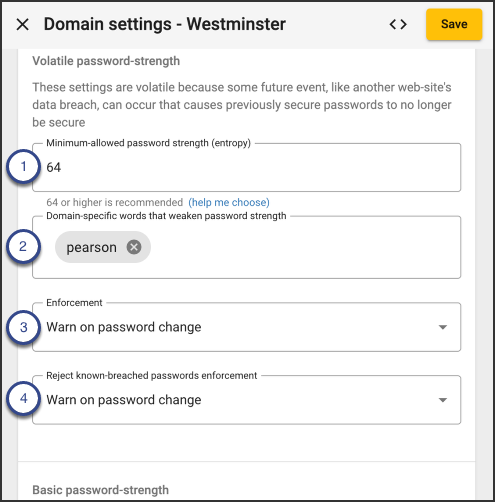Click the 'Basic password-strength' section heading
This screenshot has height=502, width=495.
[101, 490]
